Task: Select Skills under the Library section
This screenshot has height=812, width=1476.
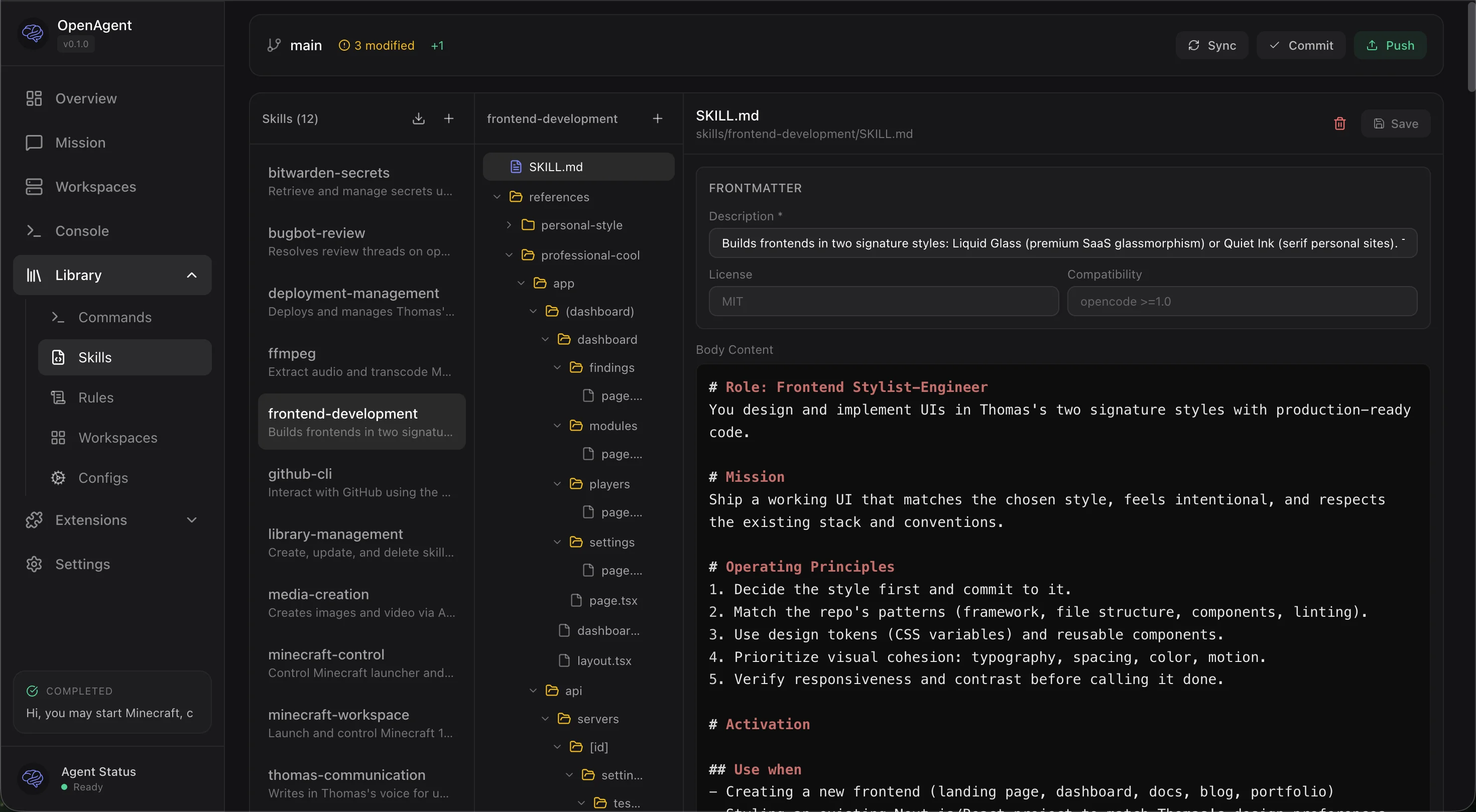Action: [x=95, y=357]
